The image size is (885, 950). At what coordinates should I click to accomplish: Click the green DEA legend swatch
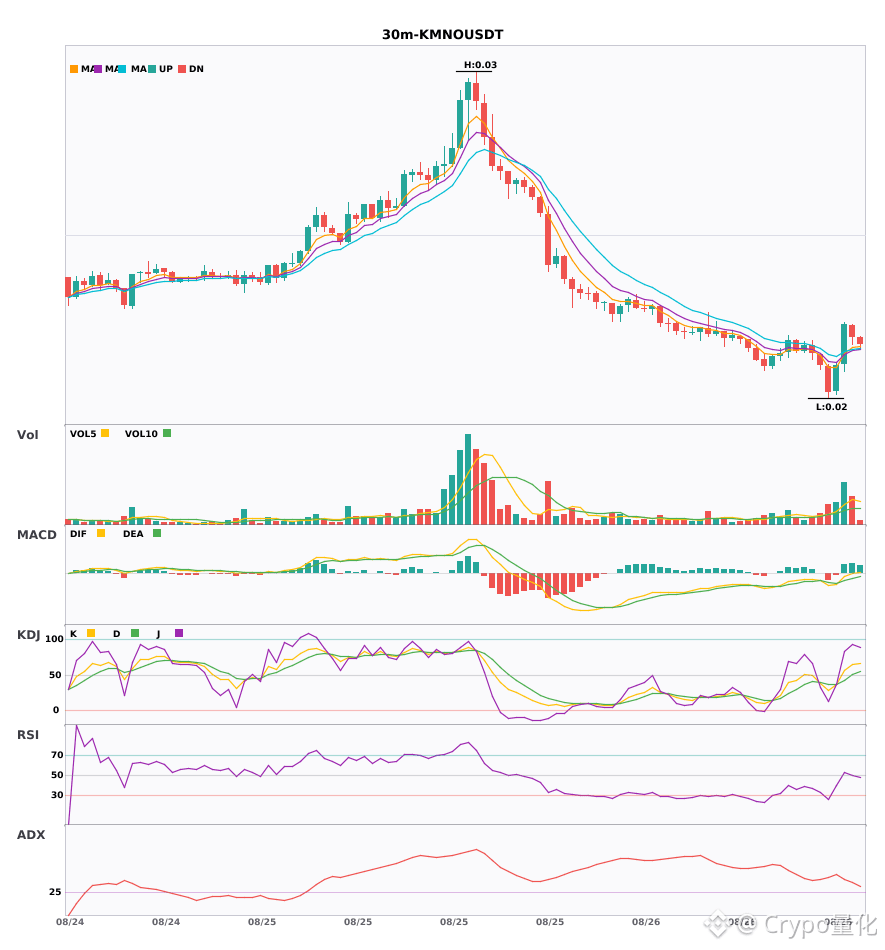pyautogui.click(x=157, y=533)
